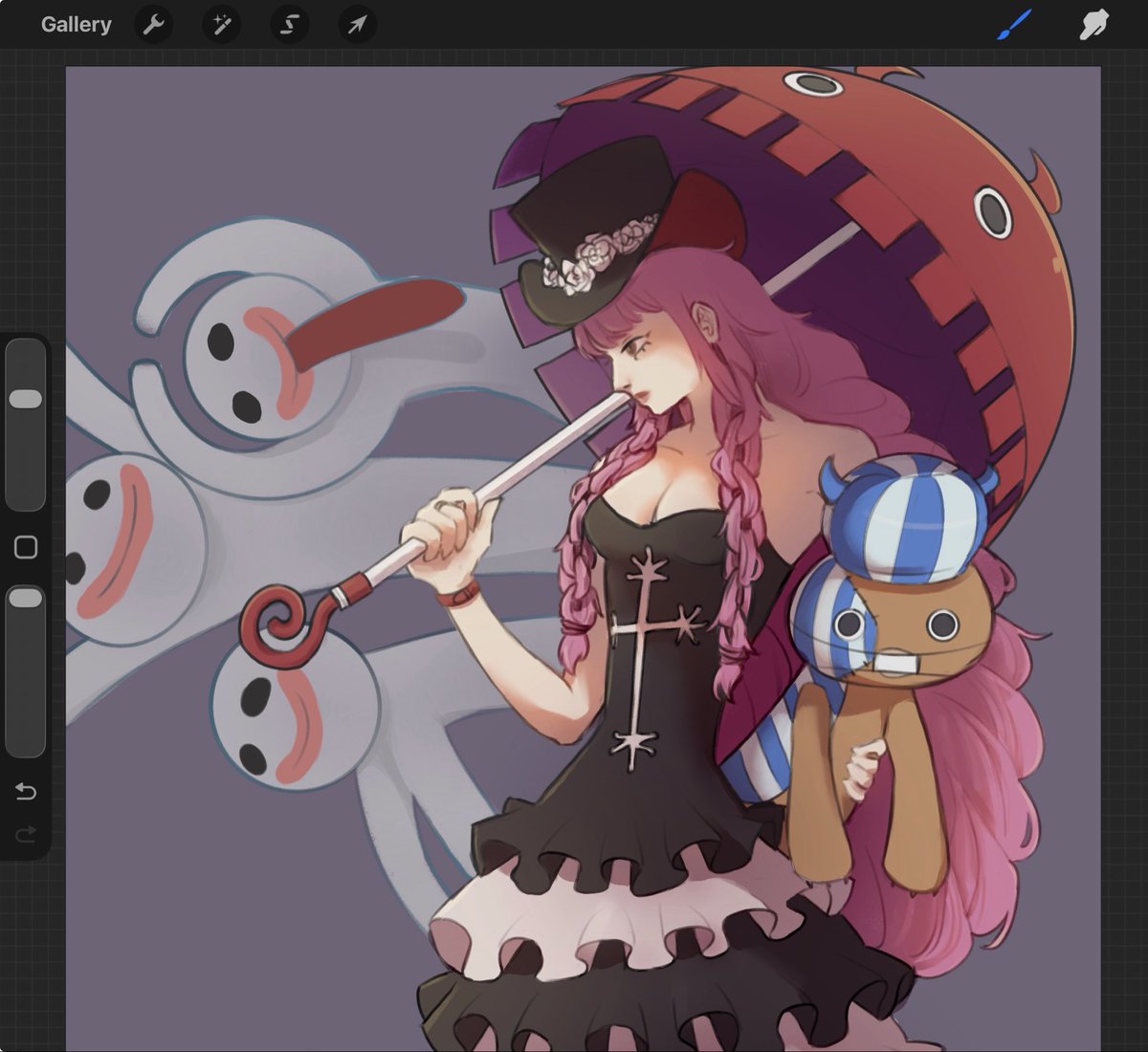Viewport: 1148px width, 1052px height.
Task: Click the brush opacity slider handle
Action: tap(26, 598)
